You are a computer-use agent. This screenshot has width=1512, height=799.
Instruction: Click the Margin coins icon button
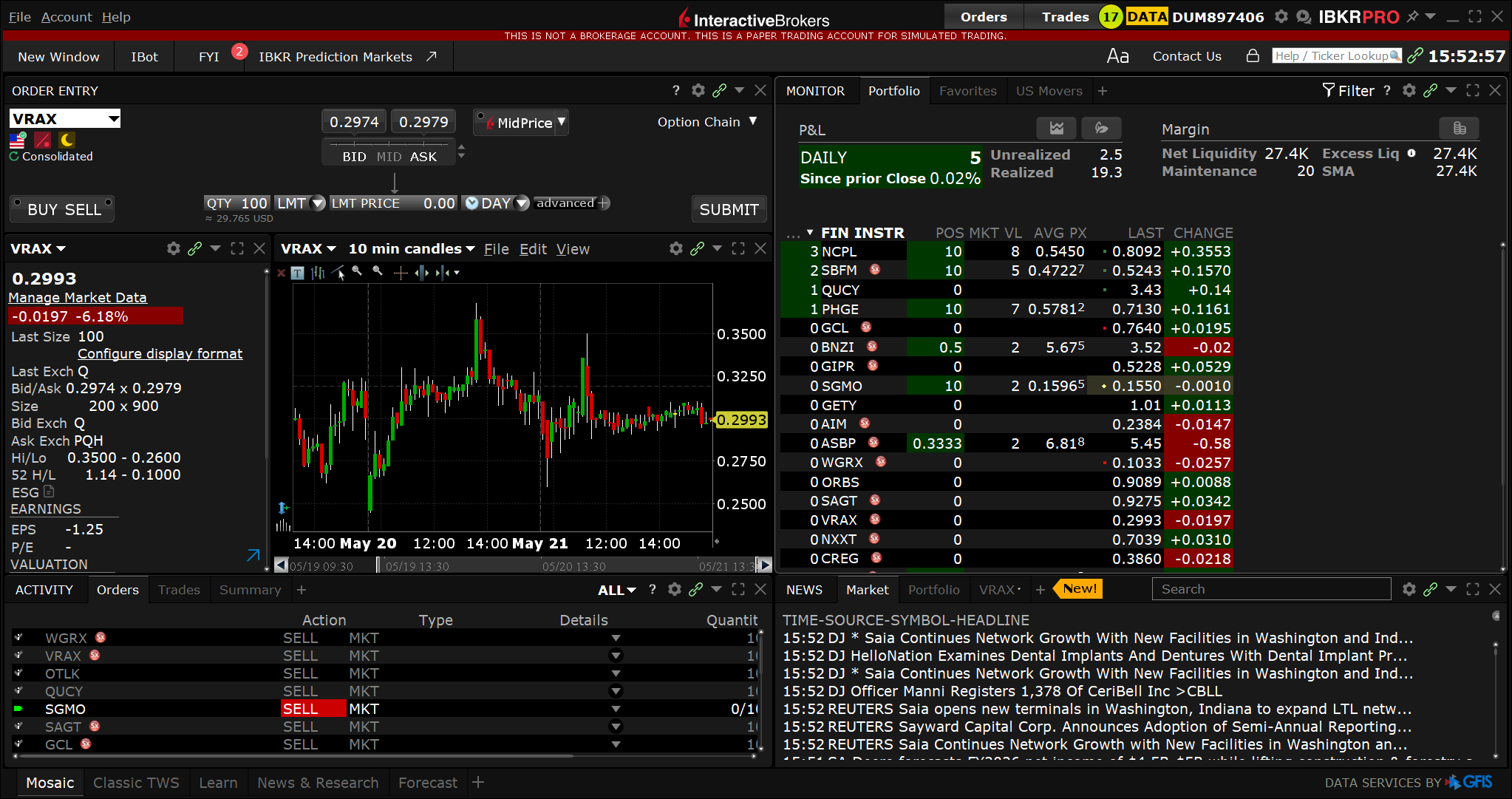[1459, 128]
